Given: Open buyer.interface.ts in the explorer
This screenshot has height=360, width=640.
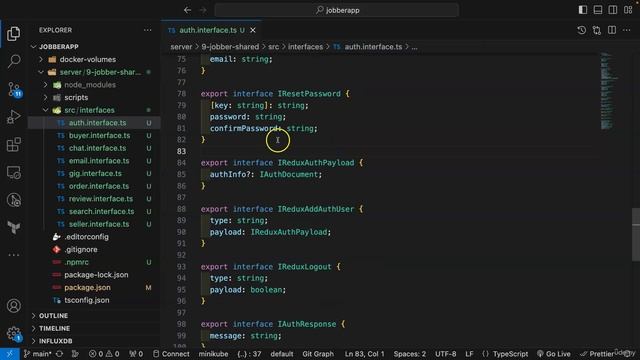Looking at the screenshot, I should click(99, 136).
